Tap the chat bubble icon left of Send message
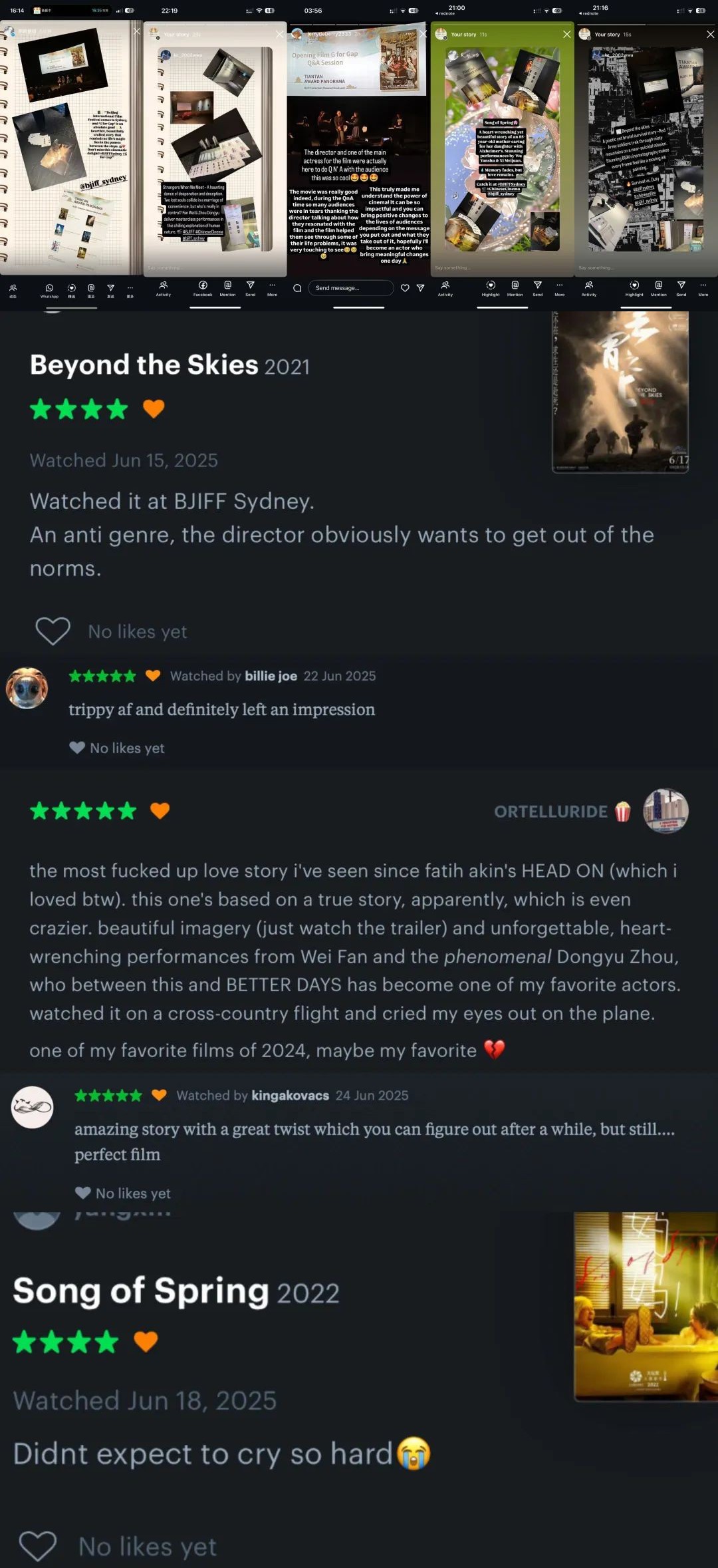Image resolution: width=718 pixels, height=1568 pixels. click(297, 288)
